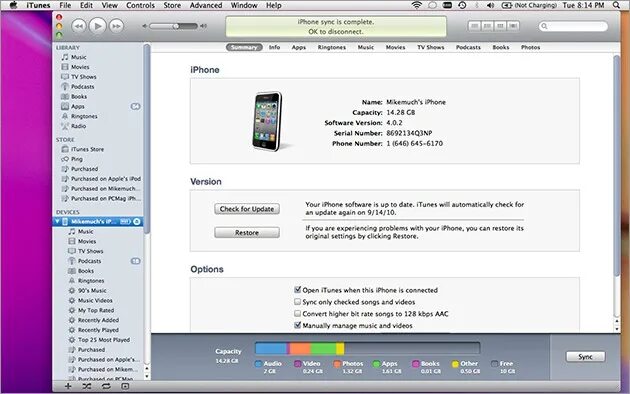This screenshot has height=394, width=630.
Task: Skip ahead with the fast-forward button
Action: pyautogui.click(x=116, y=26)
